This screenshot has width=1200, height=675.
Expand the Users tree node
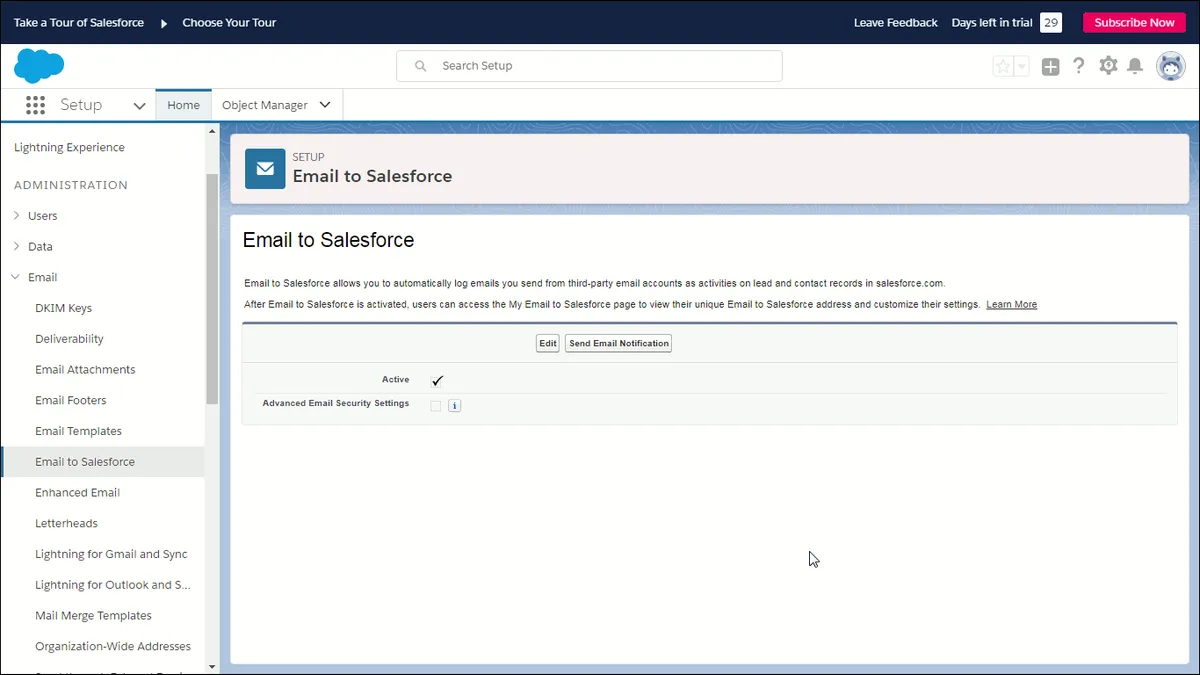tap(16, 216)
